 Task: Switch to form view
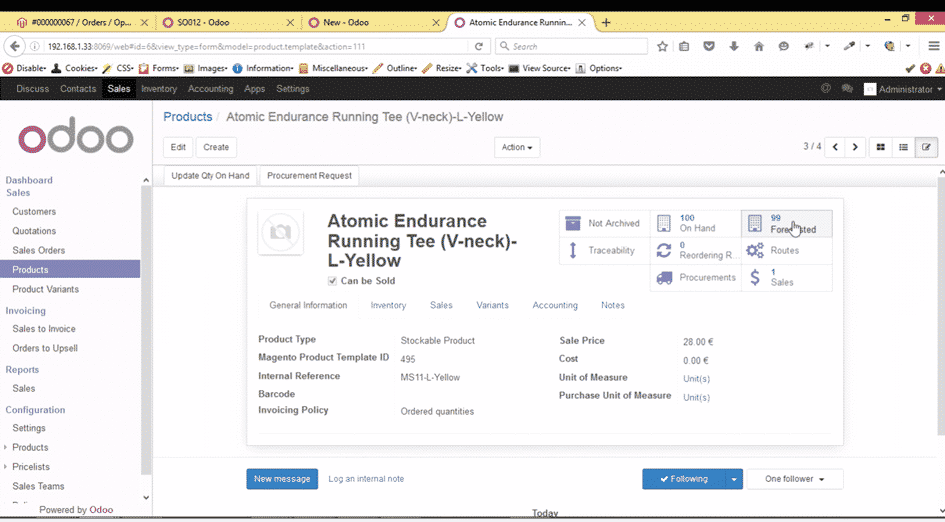click(x=926, y=147)
